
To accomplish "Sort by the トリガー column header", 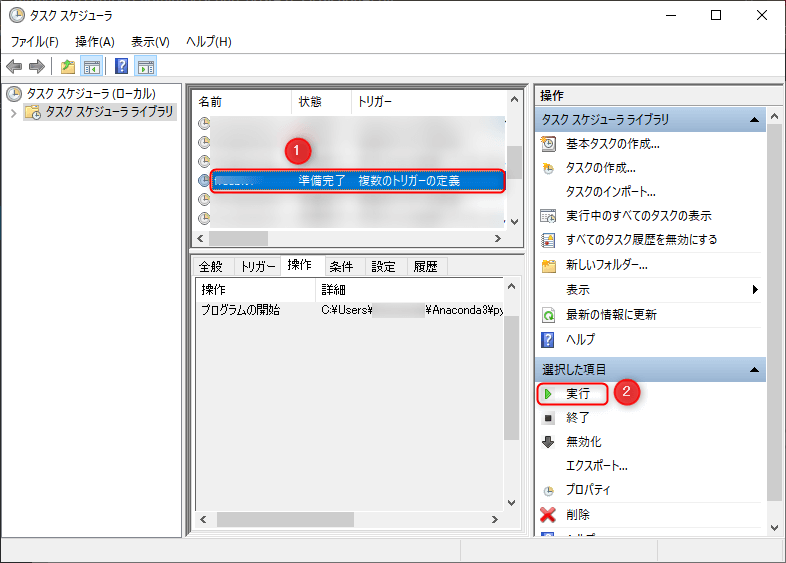I will point(429,102).
